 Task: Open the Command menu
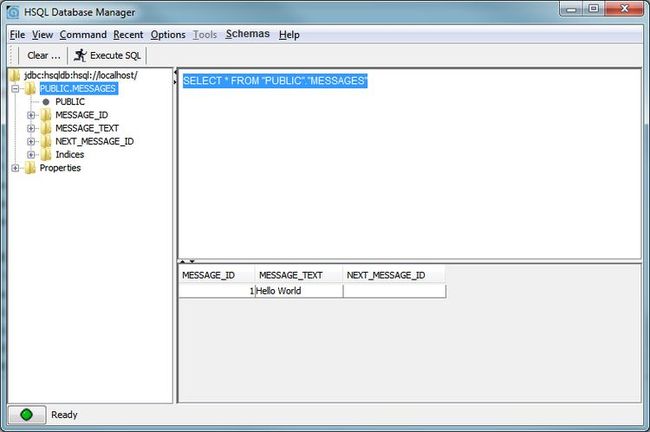[x=83, y=35]
